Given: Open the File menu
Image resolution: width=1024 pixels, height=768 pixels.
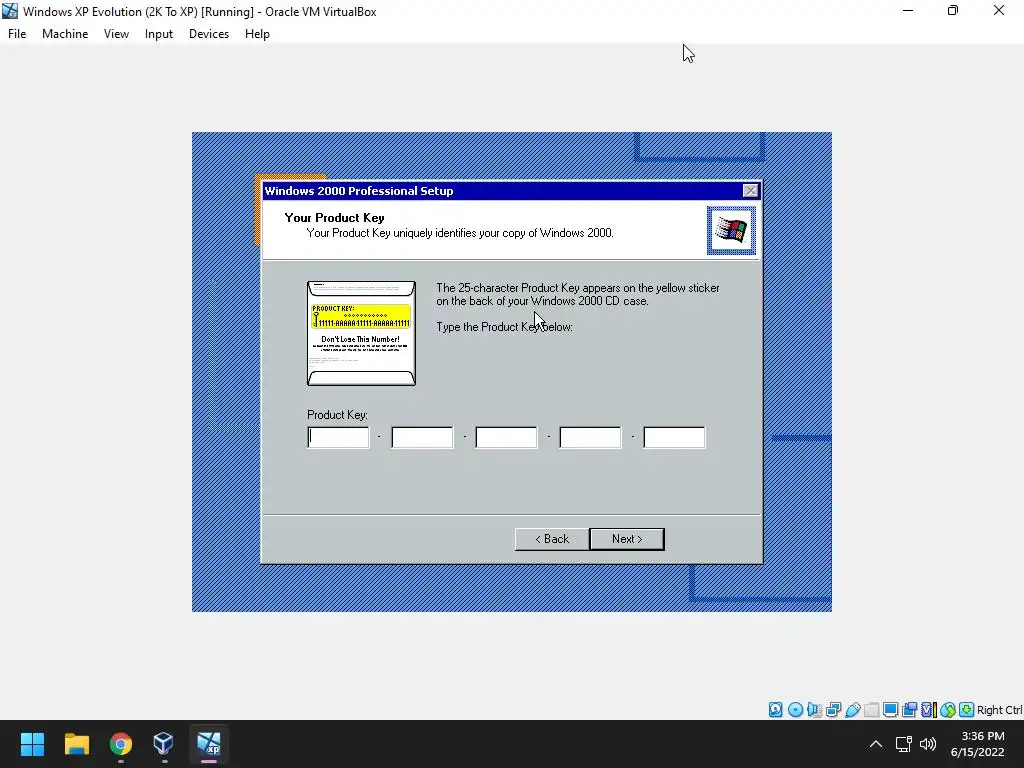Looking at the screenshot, I should point(17,34).
